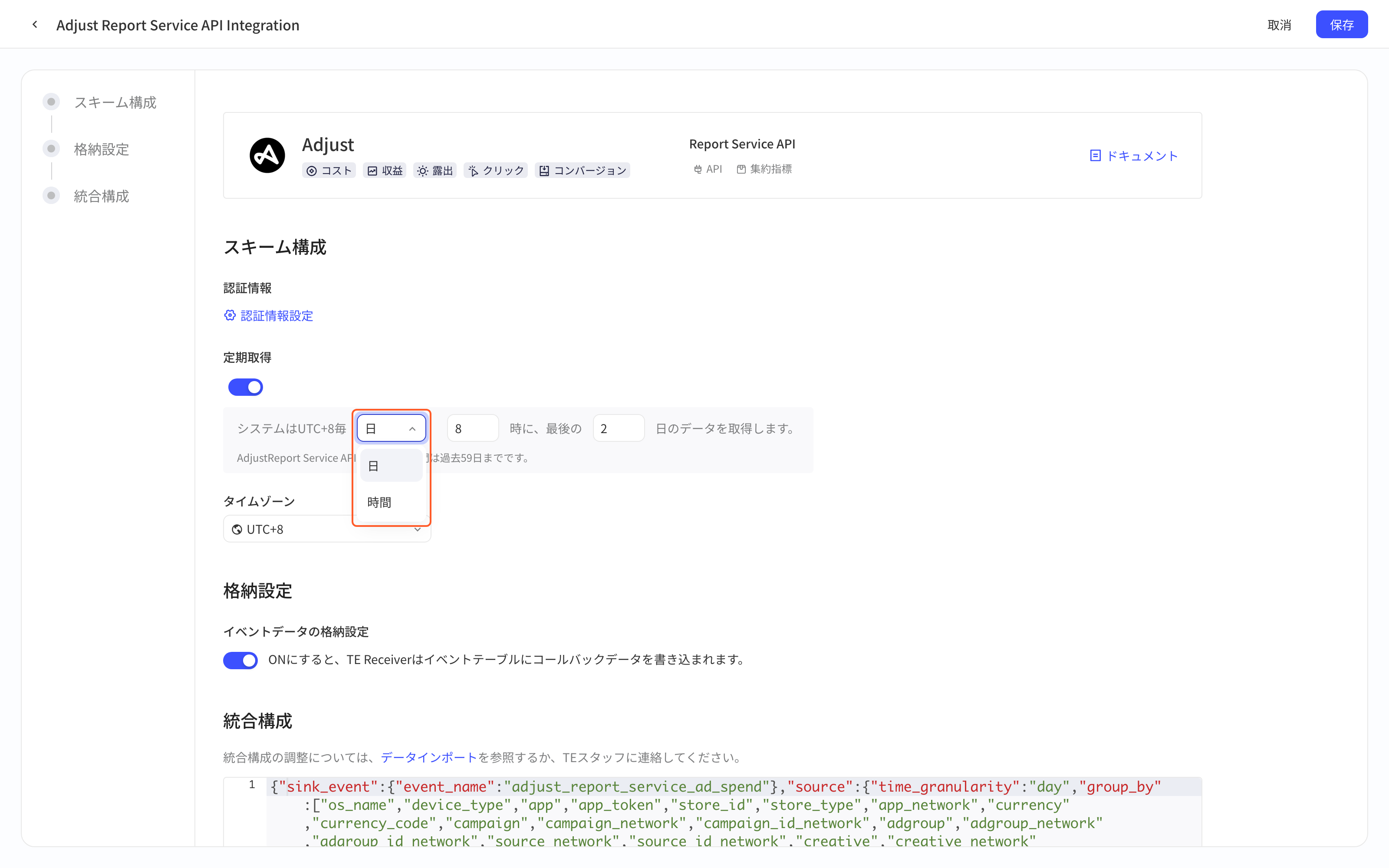Click line number 1 in code editor
The height and width of the screenshot is (868, 1389).
coord(251,785)
